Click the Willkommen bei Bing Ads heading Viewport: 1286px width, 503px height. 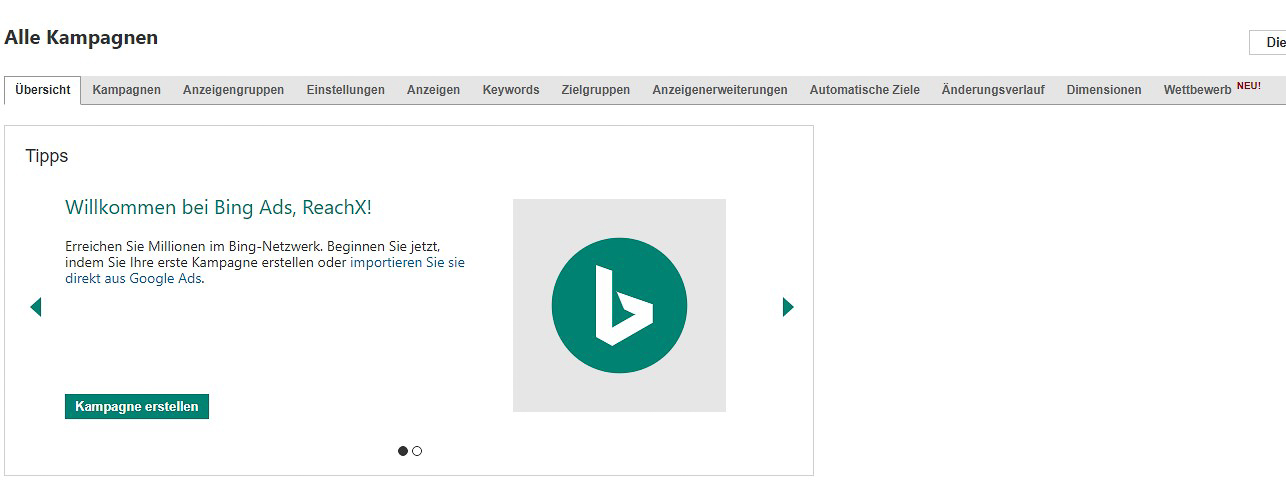pos(218,207)
